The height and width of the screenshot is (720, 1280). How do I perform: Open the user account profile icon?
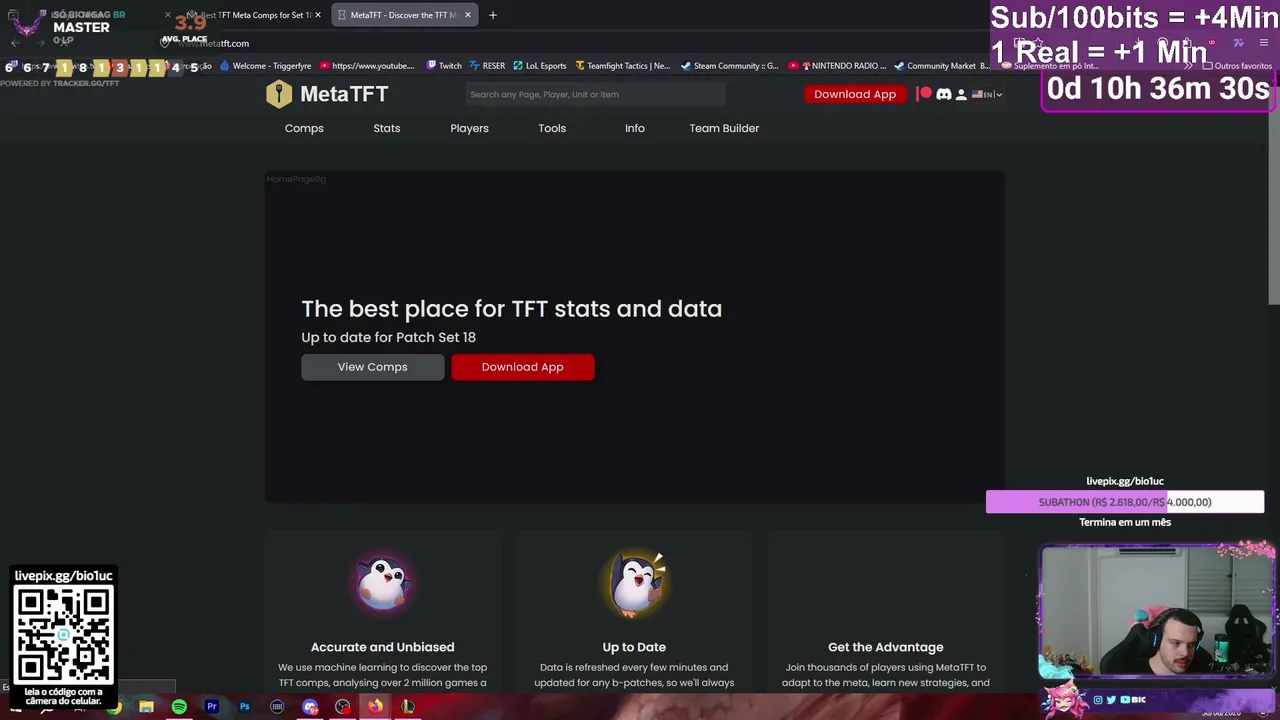click(x=961, y=94)
